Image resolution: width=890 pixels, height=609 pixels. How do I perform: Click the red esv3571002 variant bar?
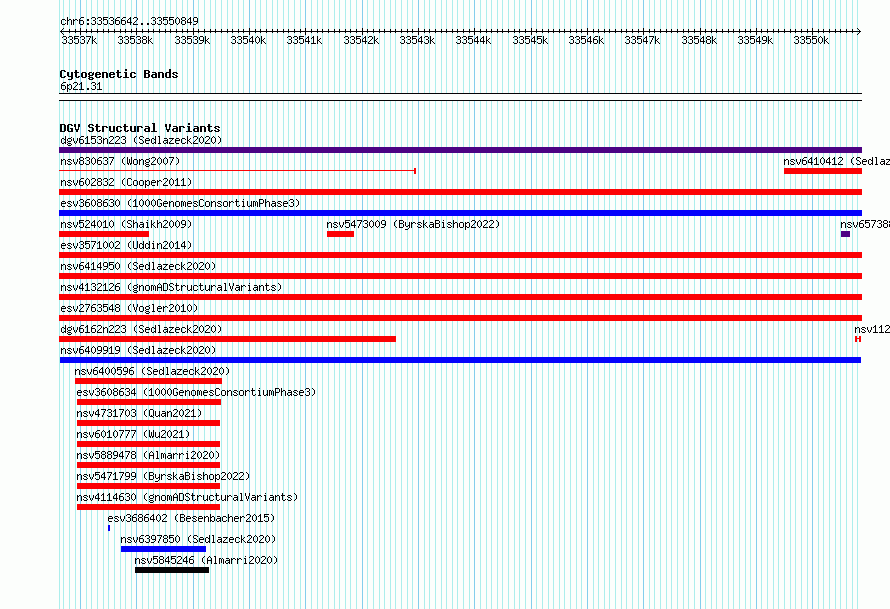point(460,255)
